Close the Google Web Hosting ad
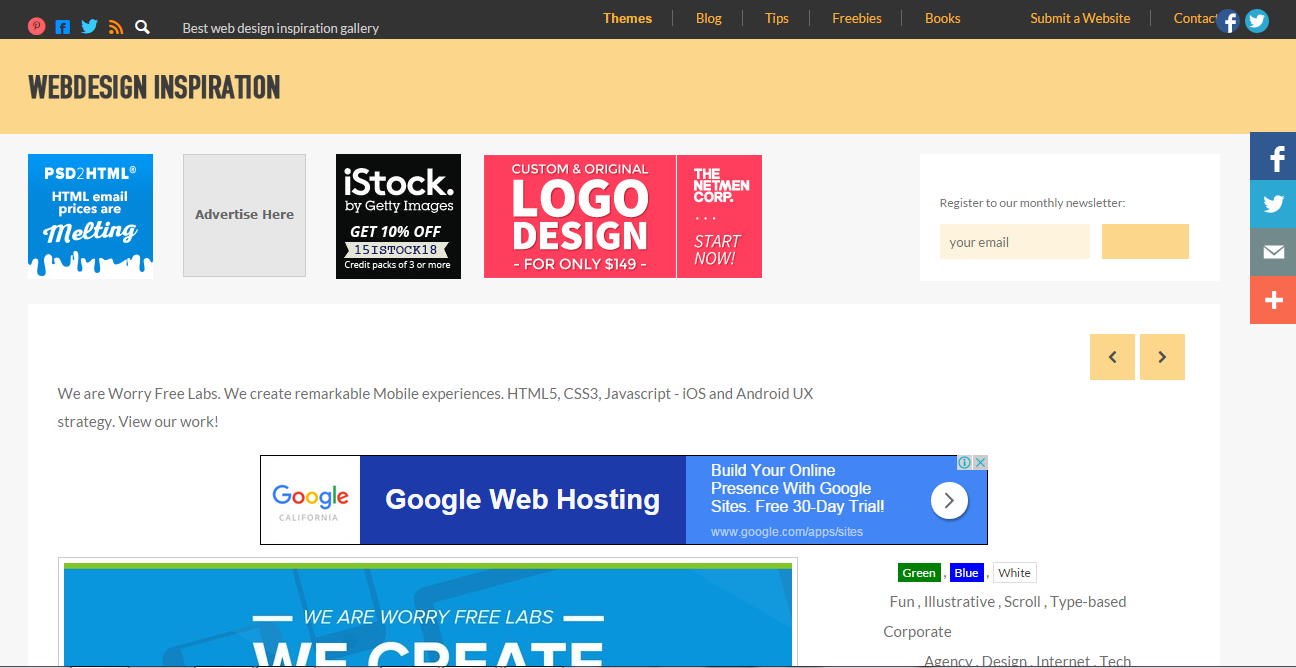Image resolution: width=1296 pixels, height=668 pixels. point(981,462)
